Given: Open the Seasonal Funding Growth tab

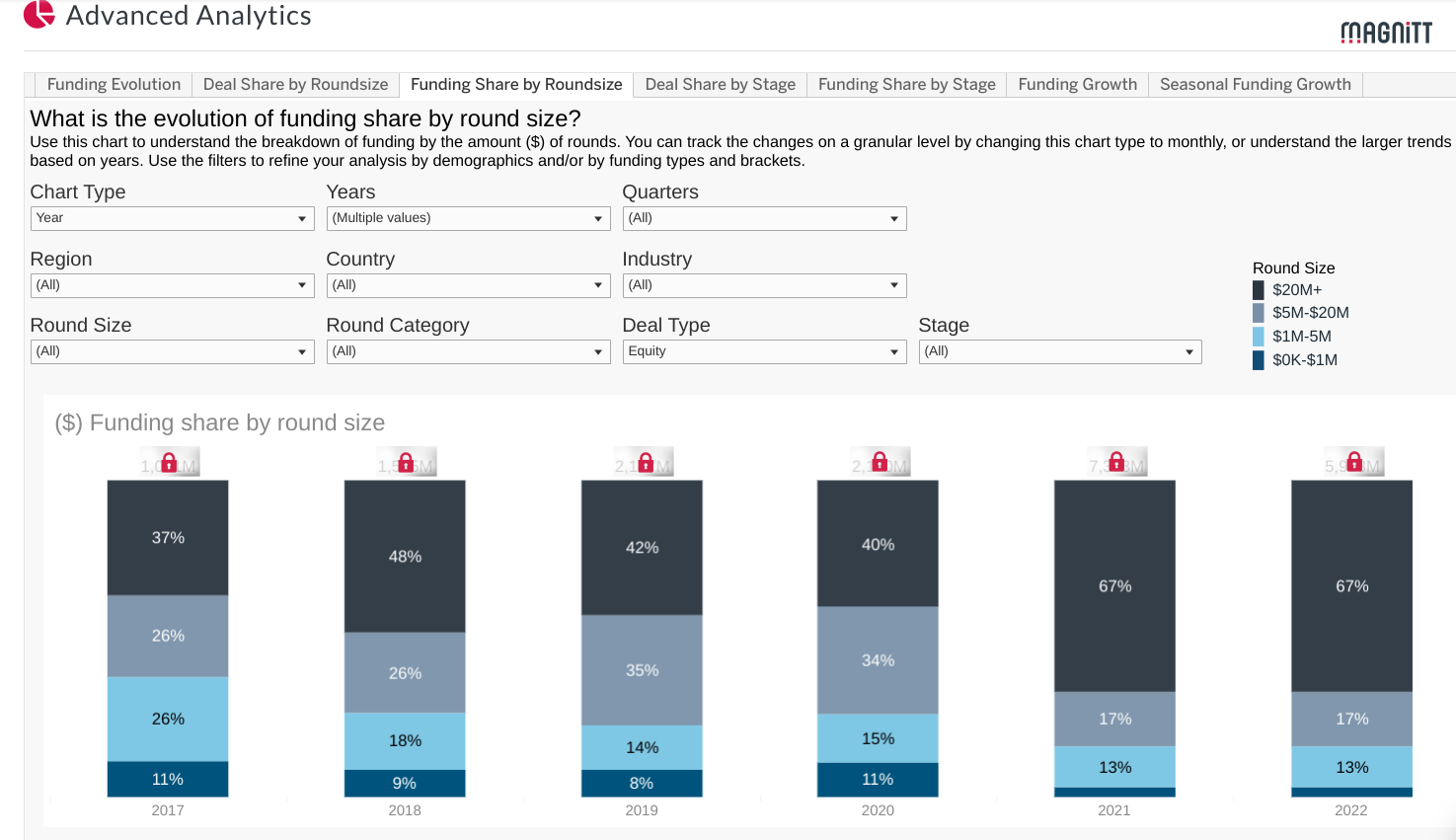Looking at the screenshot, I should [x=1254, y=84].
